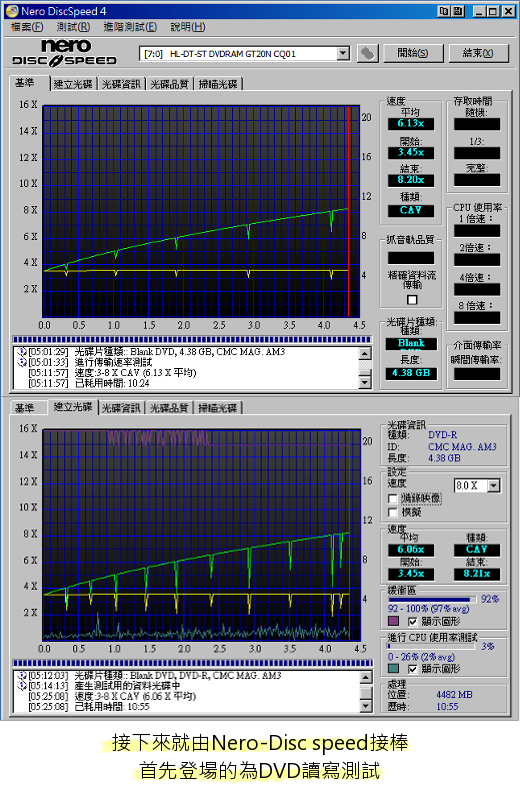The image size is (520, 800).
Task: Click the Nero DiscSpeed logo
Action: 65,53
